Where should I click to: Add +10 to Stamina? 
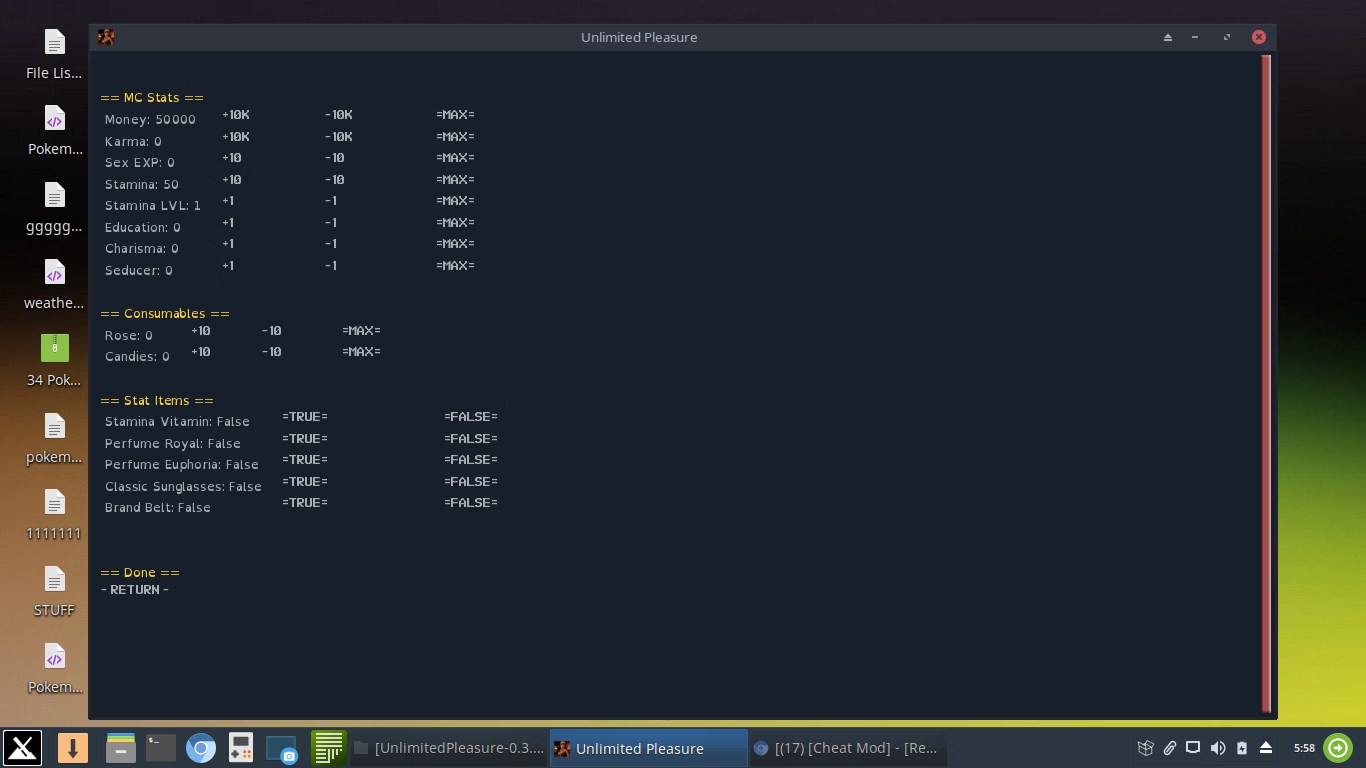tap(232, 180)
